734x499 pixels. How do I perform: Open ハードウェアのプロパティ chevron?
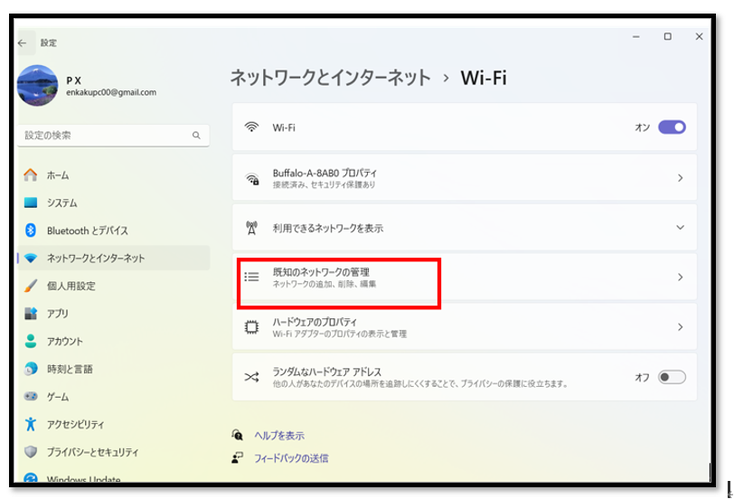pyautogui.click(x=680, y=327)
